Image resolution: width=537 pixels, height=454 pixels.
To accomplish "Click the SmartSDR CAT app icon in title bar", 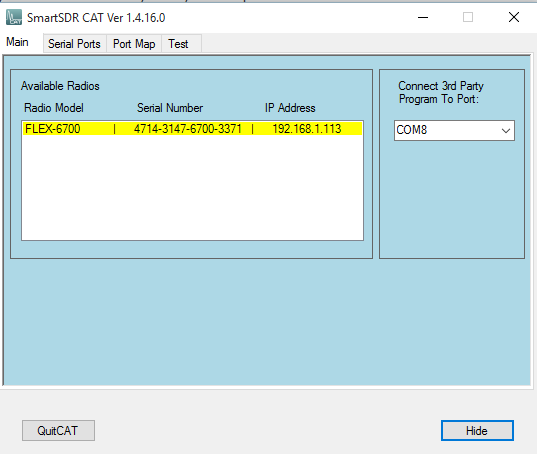I will (x=14, y=17).
